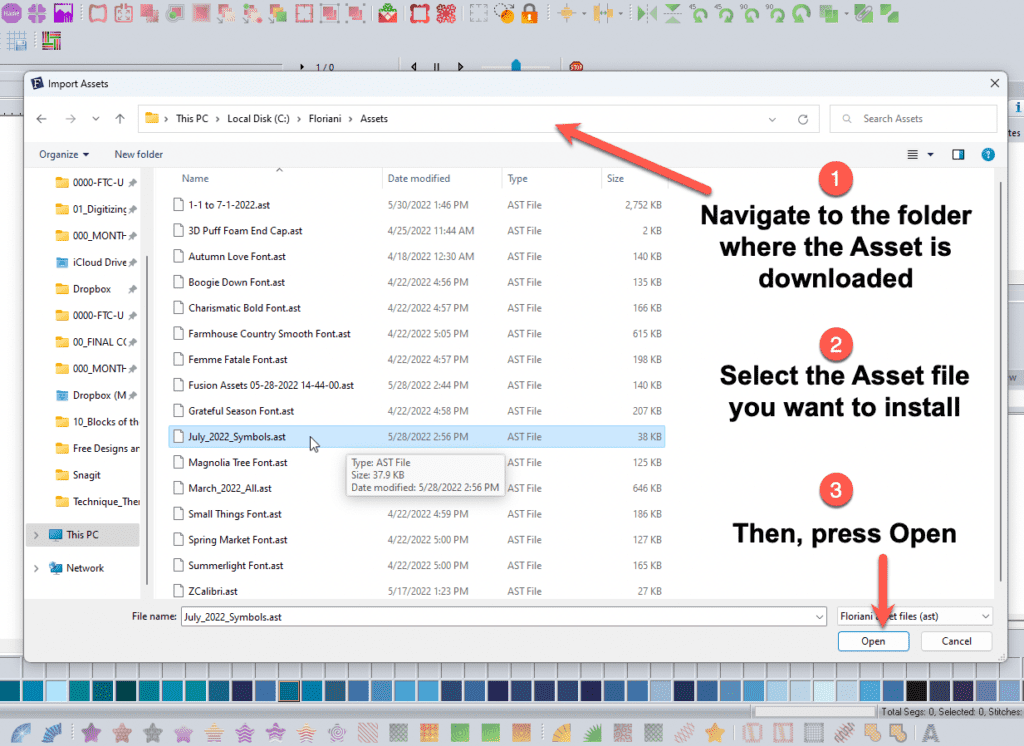This screenshot has height=746, width=1024.
Task: Select file July_2022_Symbols.ast
Action: coord(417,437)
